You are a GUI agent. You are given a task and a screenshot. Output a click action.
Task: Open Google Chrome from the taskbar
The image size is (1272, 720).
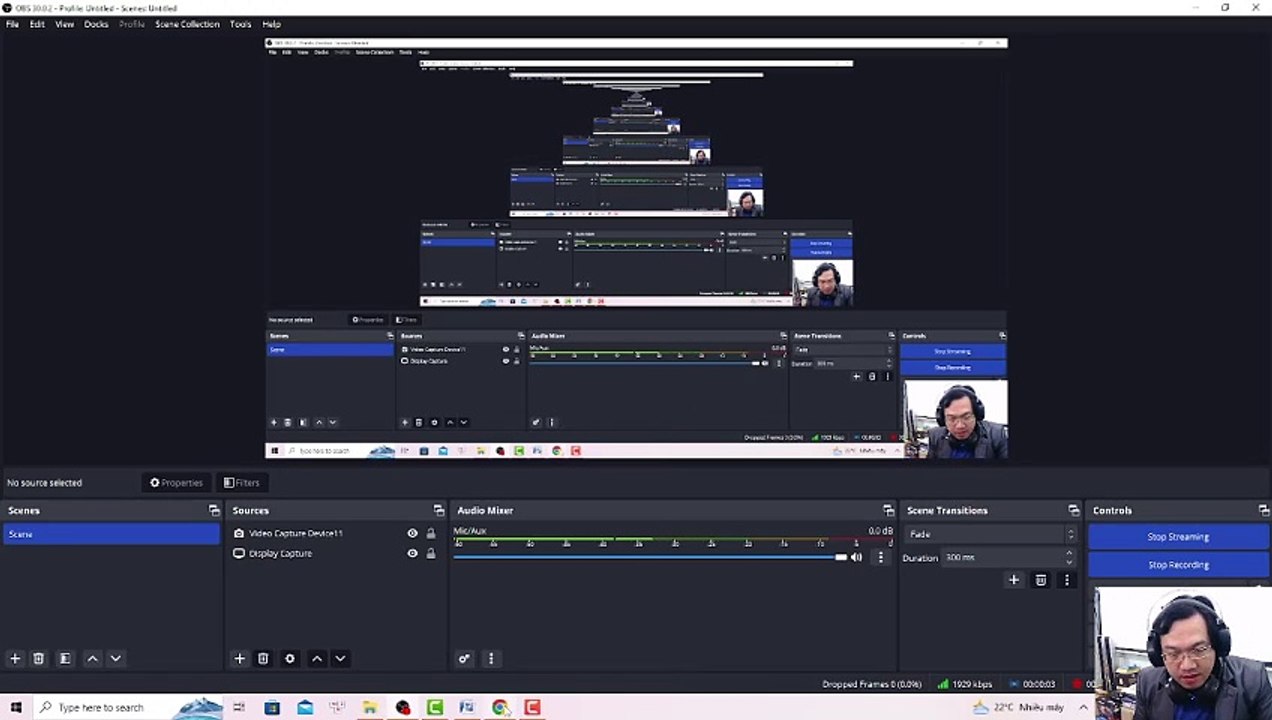pyautogui.click(x=500, y=707)
